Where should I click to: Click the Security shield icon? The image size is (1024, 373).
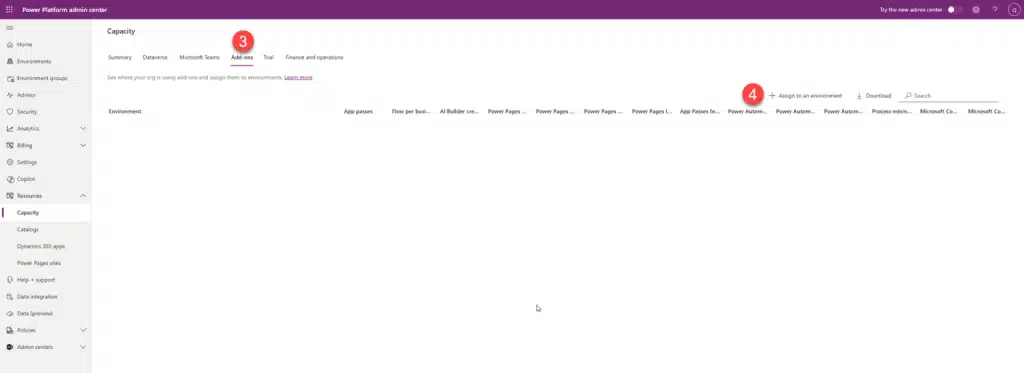[x=10, y=112]
